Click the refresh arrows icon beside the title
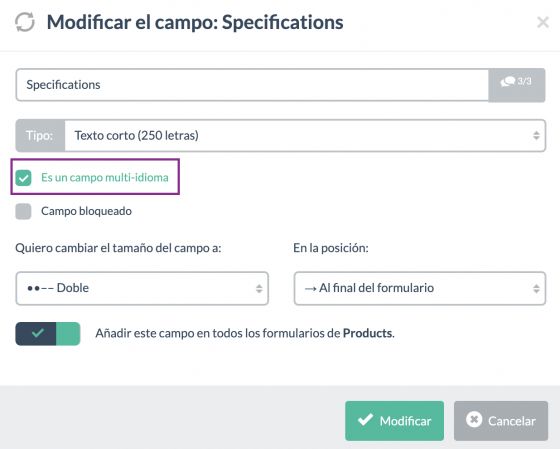Image resolution: width=560 pixels, height=449 pixels. point(25,22)
